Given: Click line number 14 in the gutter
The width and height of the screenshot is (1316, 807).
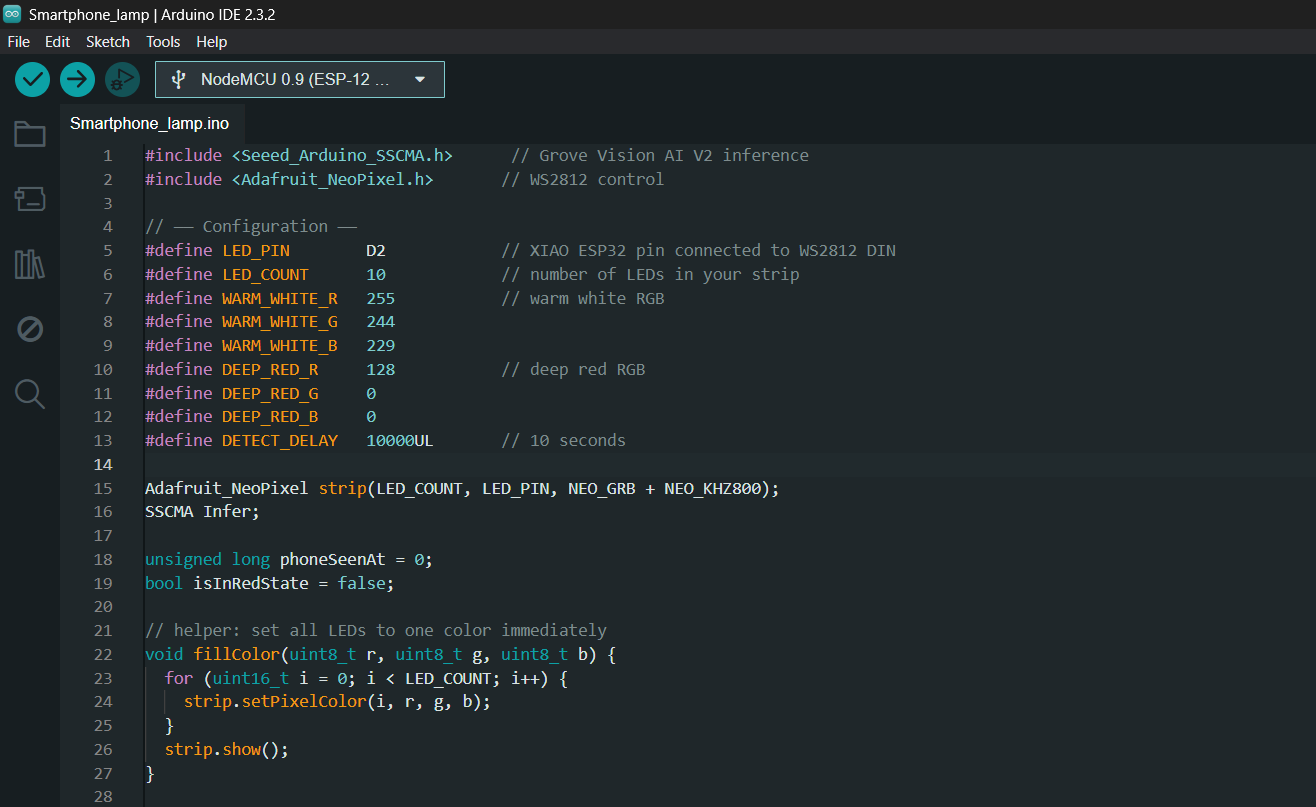Looking at the screenshot, I should (103, 465).
